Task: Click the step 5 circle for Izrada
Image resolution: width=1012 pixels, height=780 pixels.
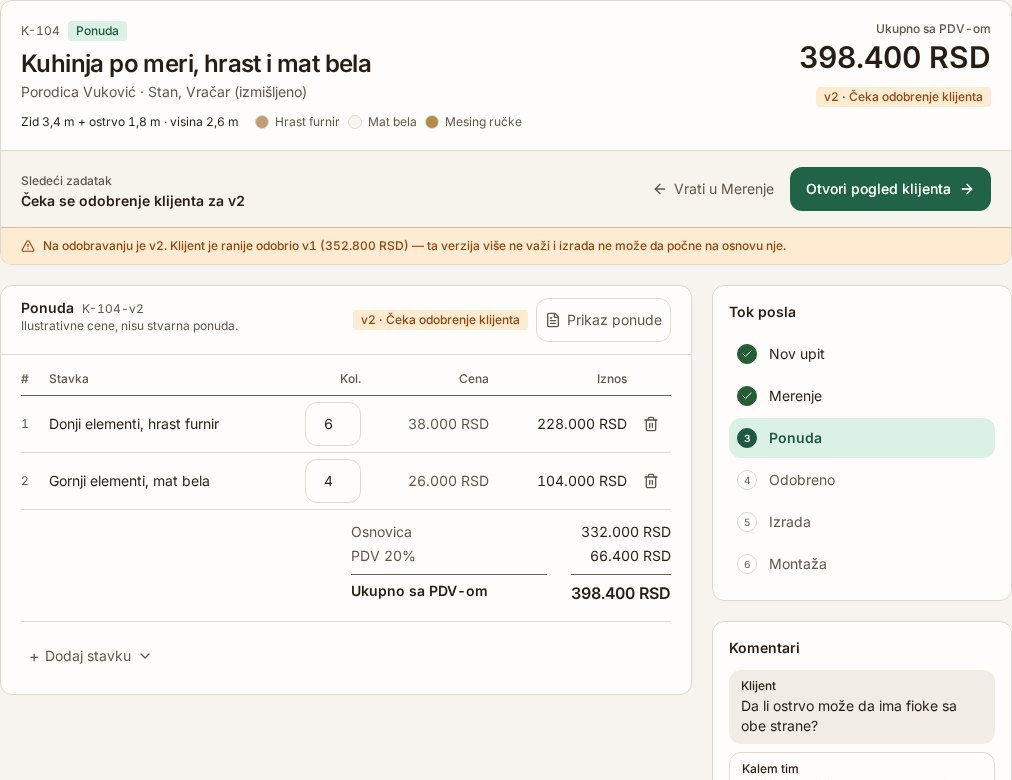Action: (x=747, y=522)
